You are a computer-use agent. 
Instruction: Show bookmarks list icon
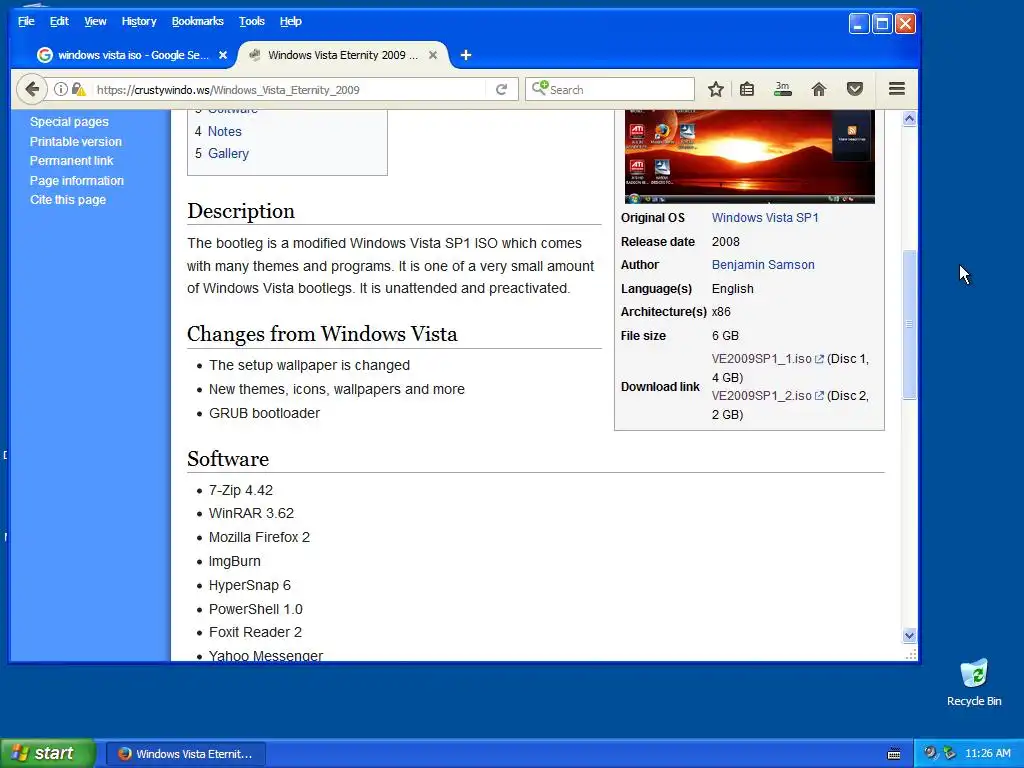pyautogui.click(x=747, y=89)
